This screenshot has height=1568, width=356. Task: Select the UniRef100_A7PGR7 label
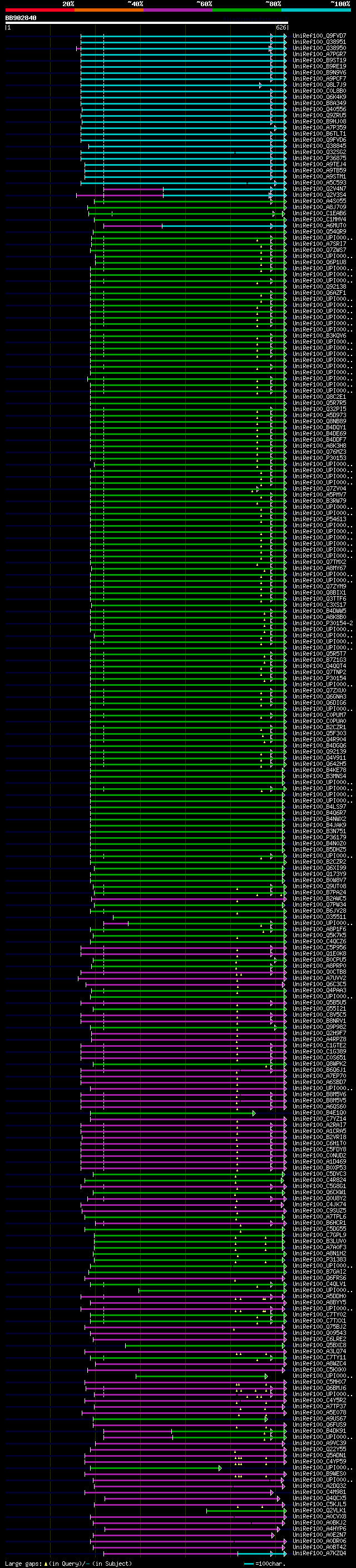319,55
